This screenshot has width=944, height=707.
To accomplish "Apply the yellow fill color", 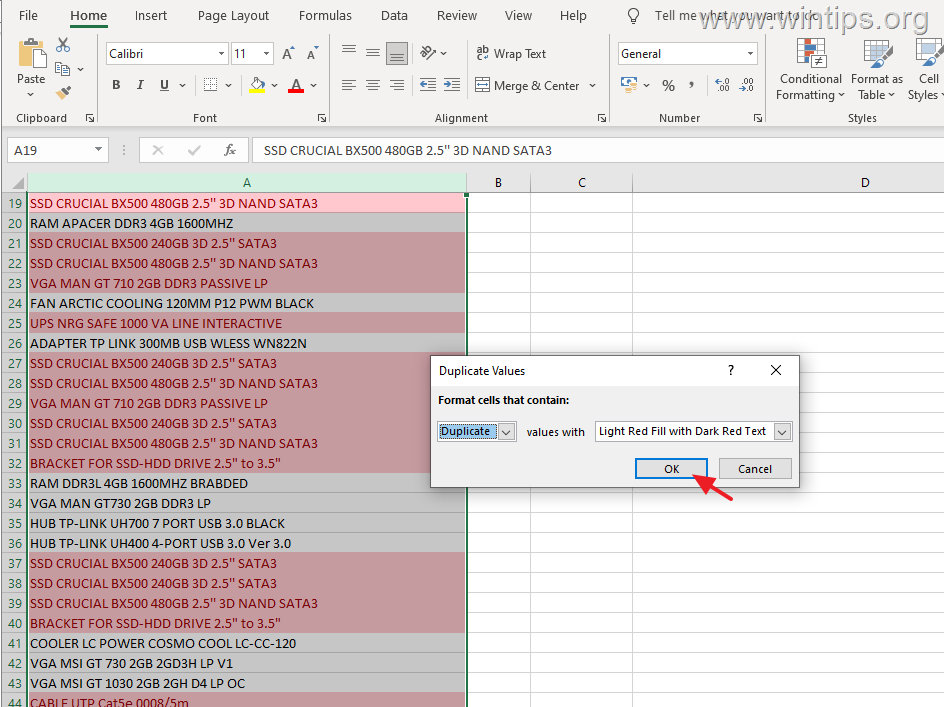I will click(x=258, y=85).
